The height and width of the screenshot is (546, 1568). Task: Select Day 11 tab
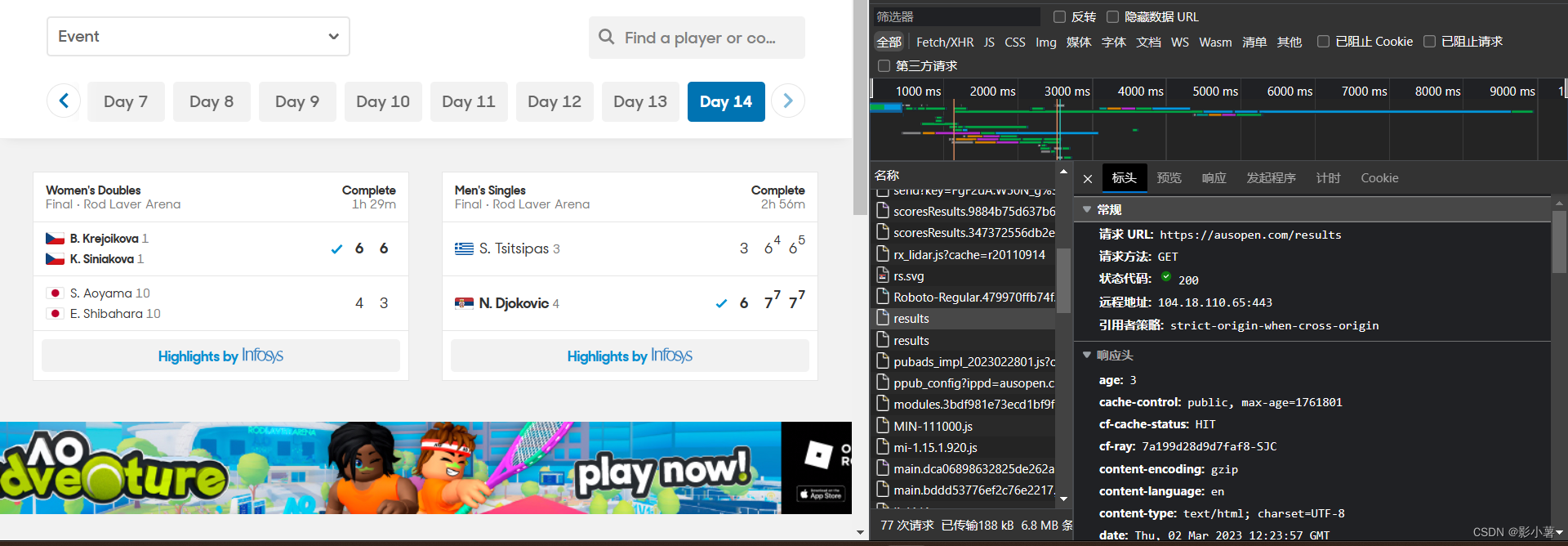click(x=469, y=101)
